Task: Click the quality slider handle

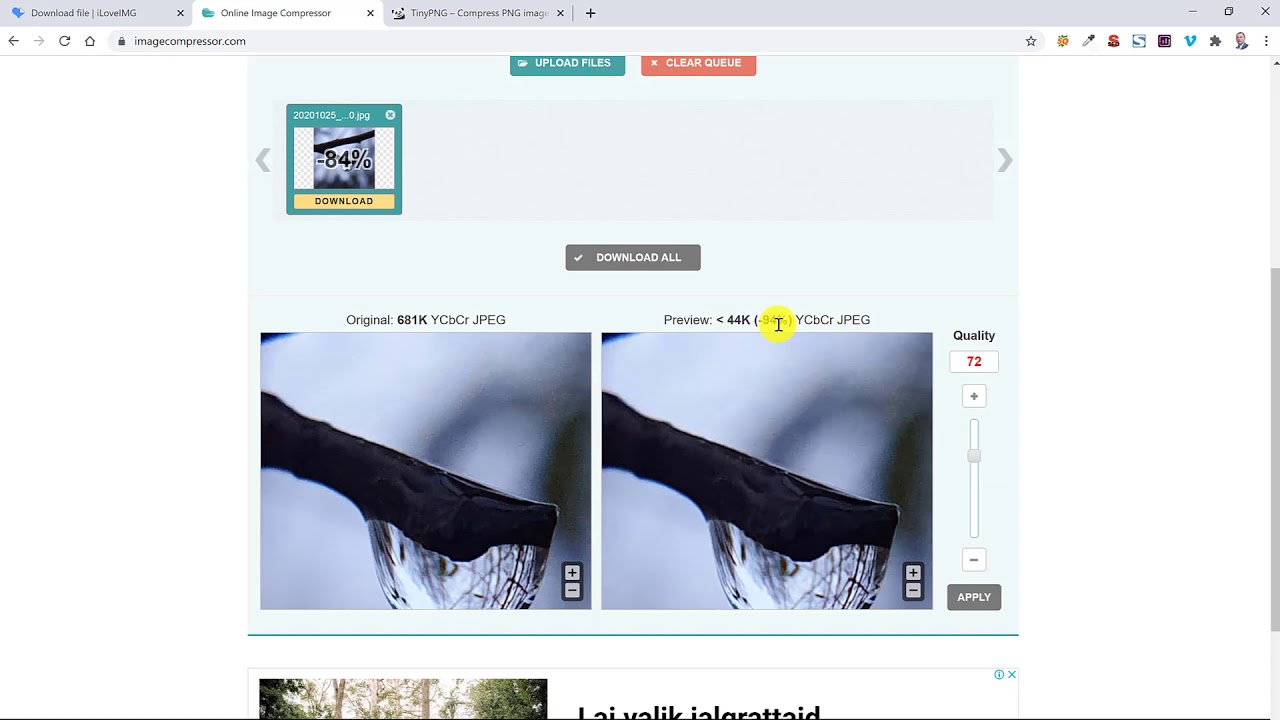Action: (974, 456)
